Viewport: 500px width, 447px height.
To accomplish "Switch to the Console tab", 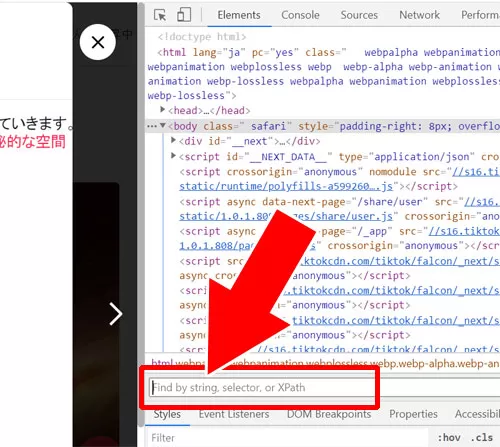I will point(300,15).
